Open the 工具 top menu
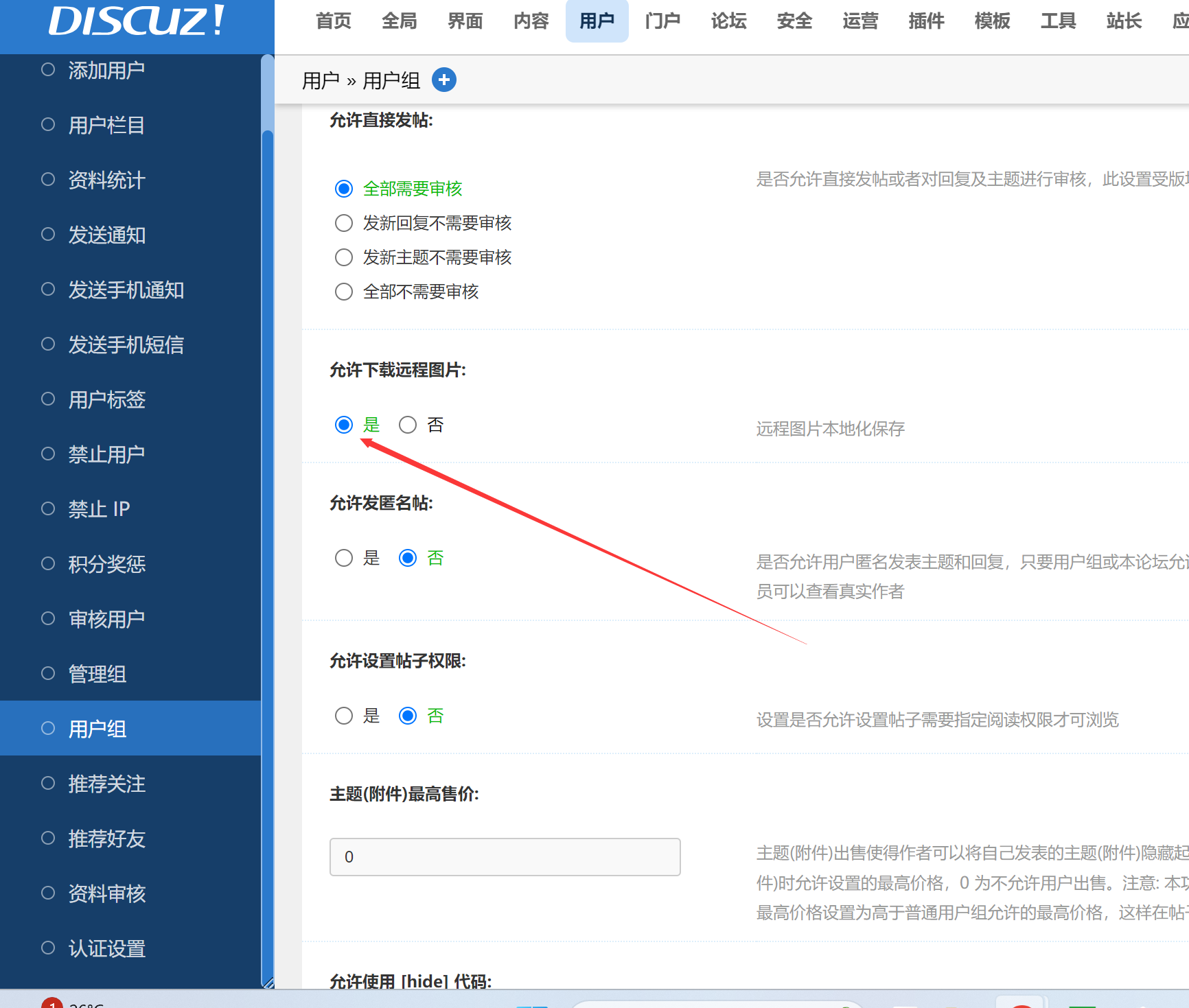1189x1008 pixels. [1059, 21]
